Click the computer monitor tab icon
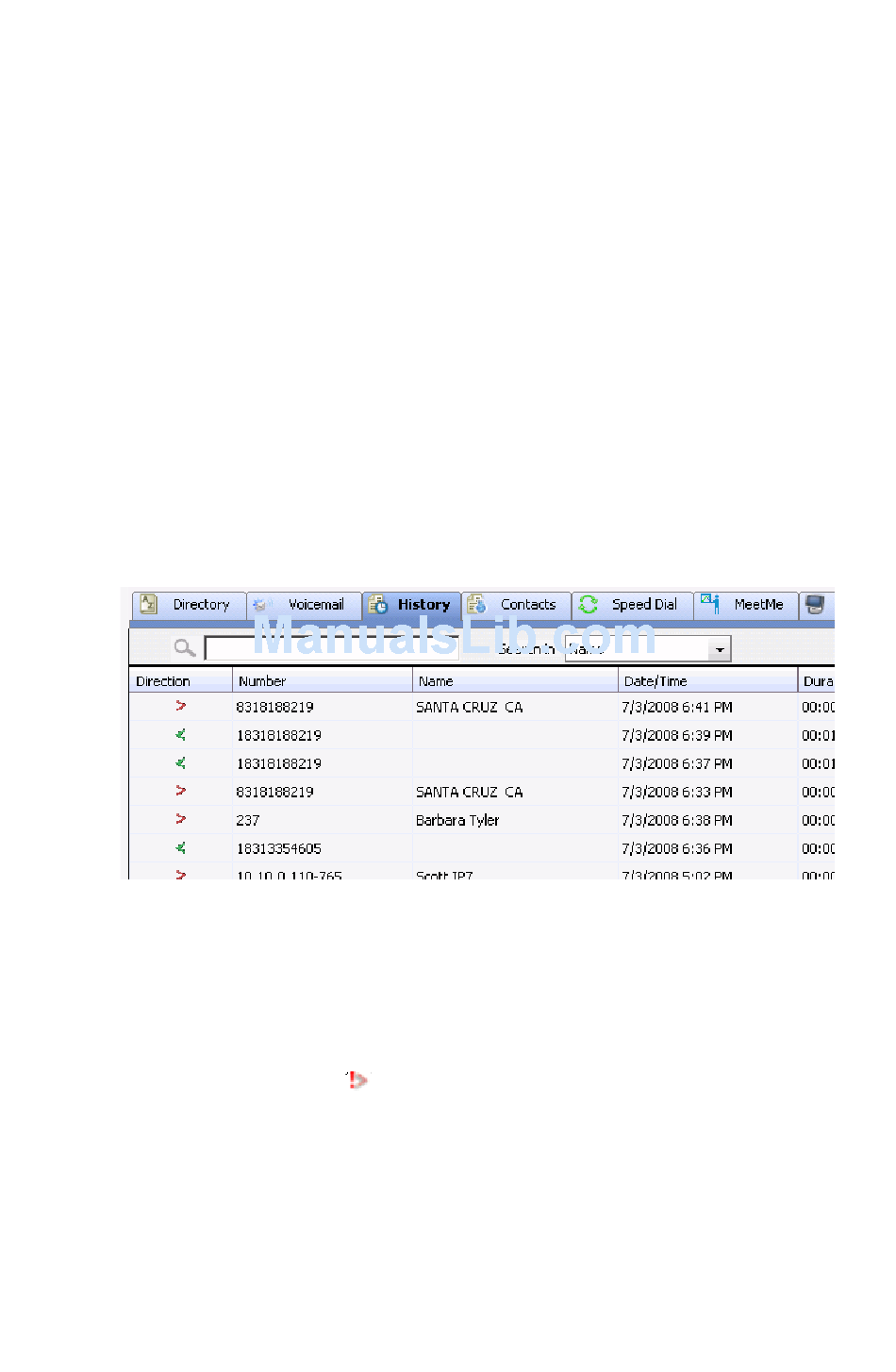 pyautogui.click(x=815, y=605)
